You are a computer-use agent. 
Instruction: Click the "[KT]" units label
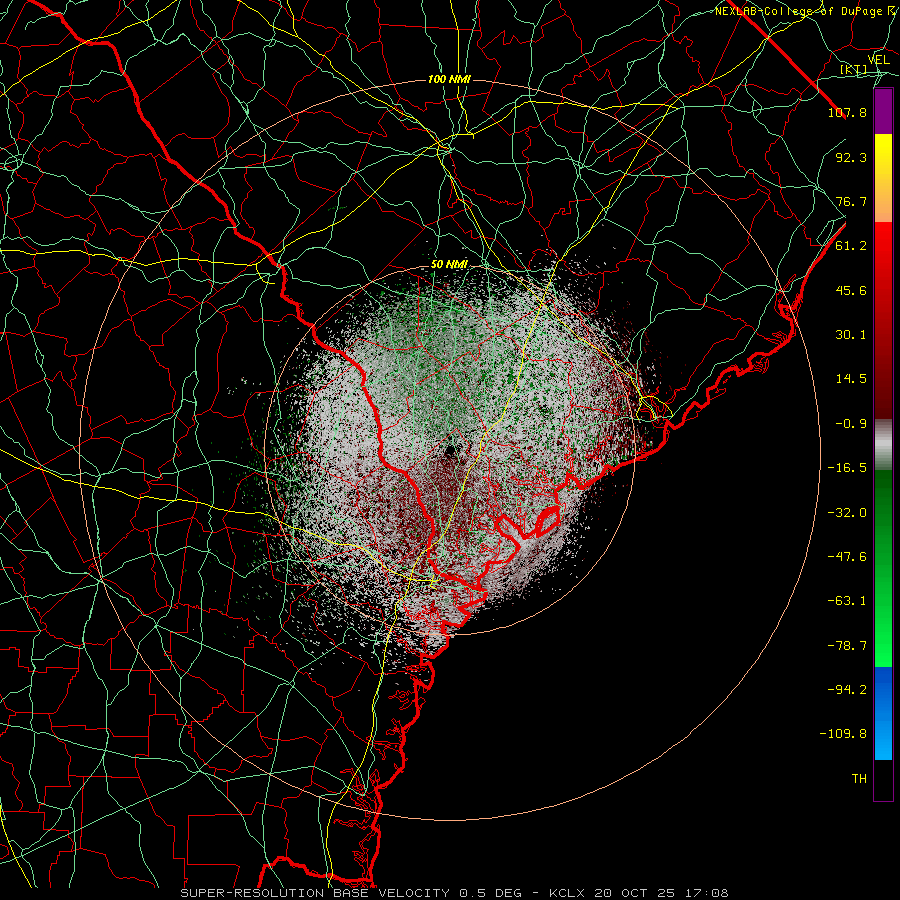[853, 70]
